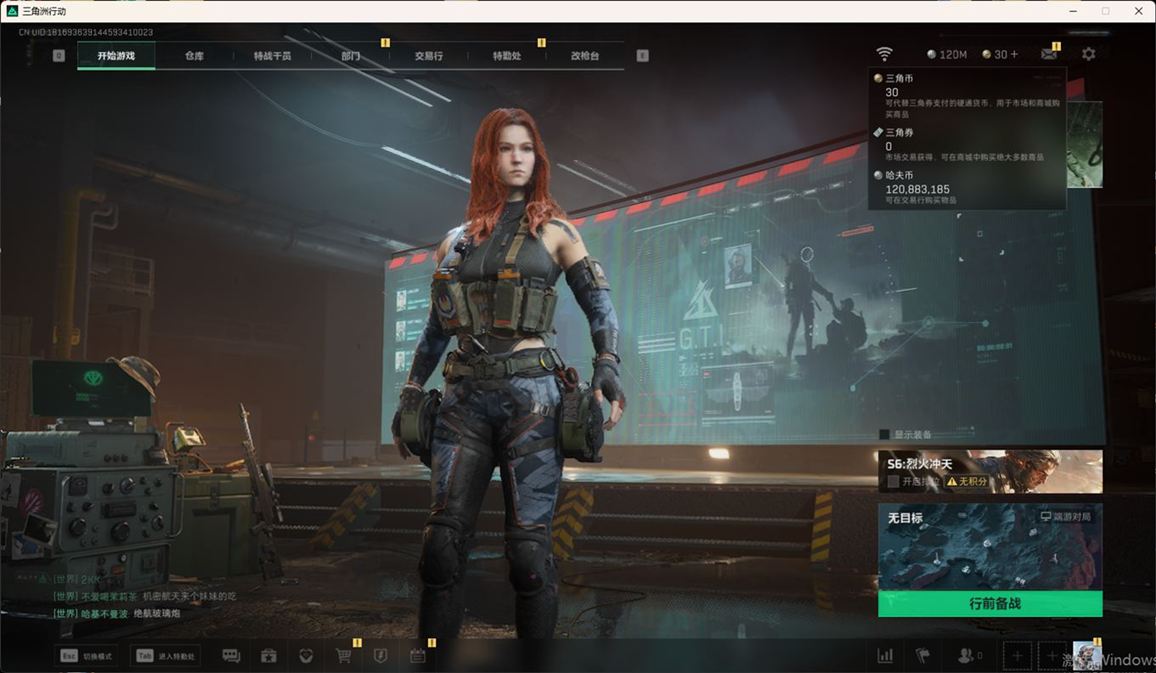Image resolution: width=1156 pixels, height=673 pixels.
Task: Open the 交易行 tab
Action: pyautogui.click(x=428, y=56)
